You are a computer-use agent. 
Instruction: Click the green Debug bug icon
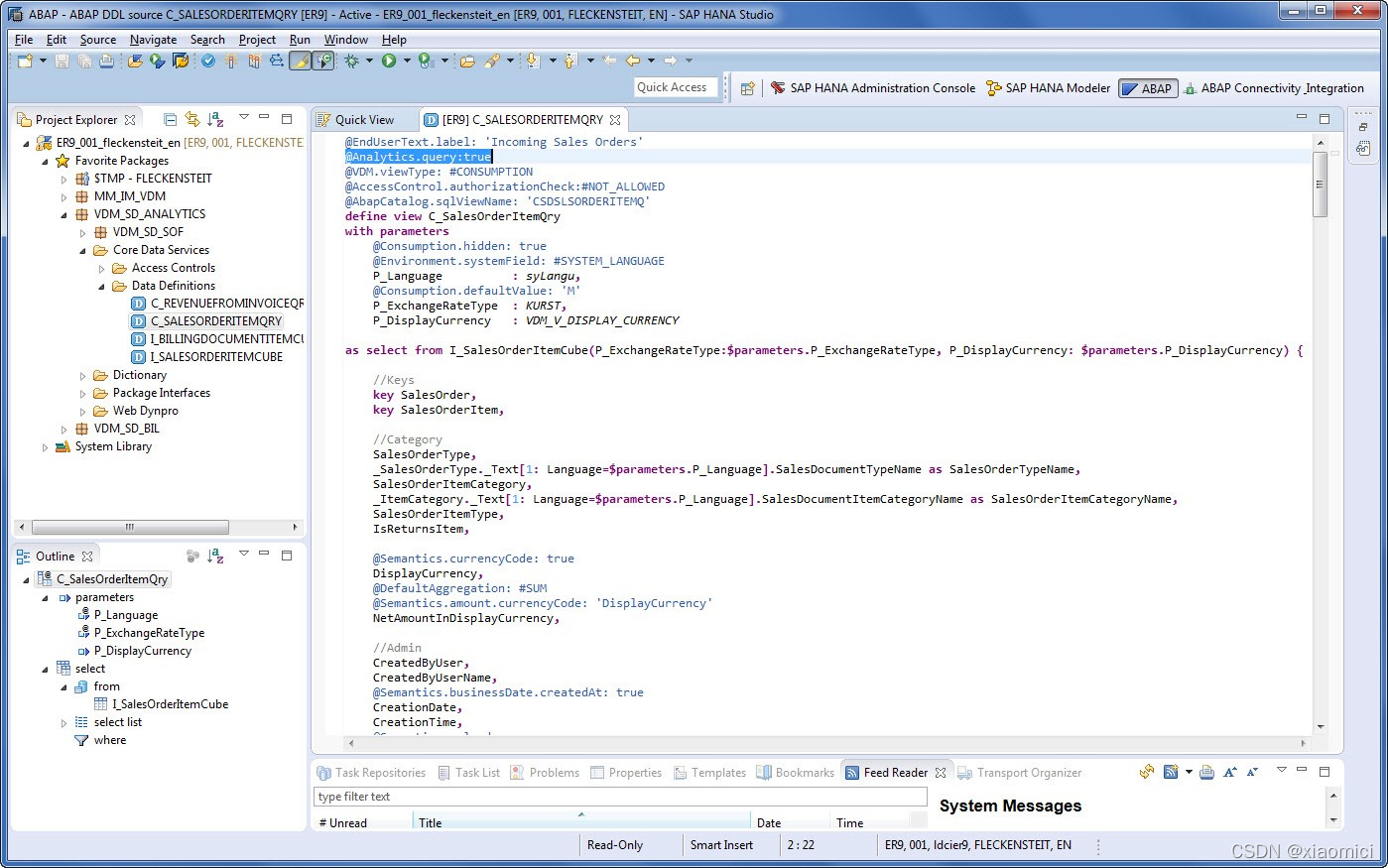click(351, 61)
